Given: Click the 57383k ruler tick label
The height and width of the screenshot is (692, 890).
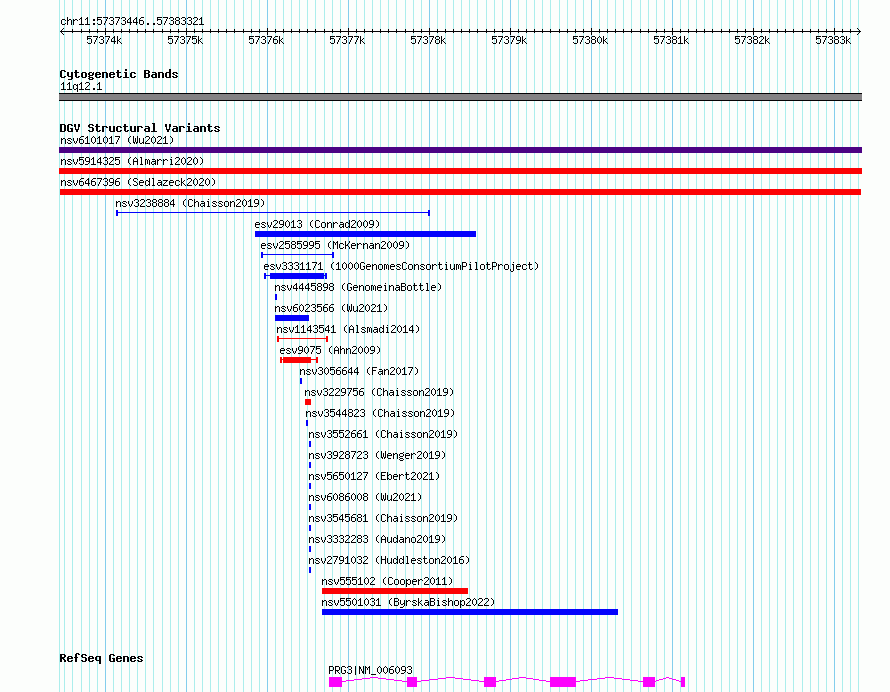Looking at the screenshot, I should pos(833,40).
